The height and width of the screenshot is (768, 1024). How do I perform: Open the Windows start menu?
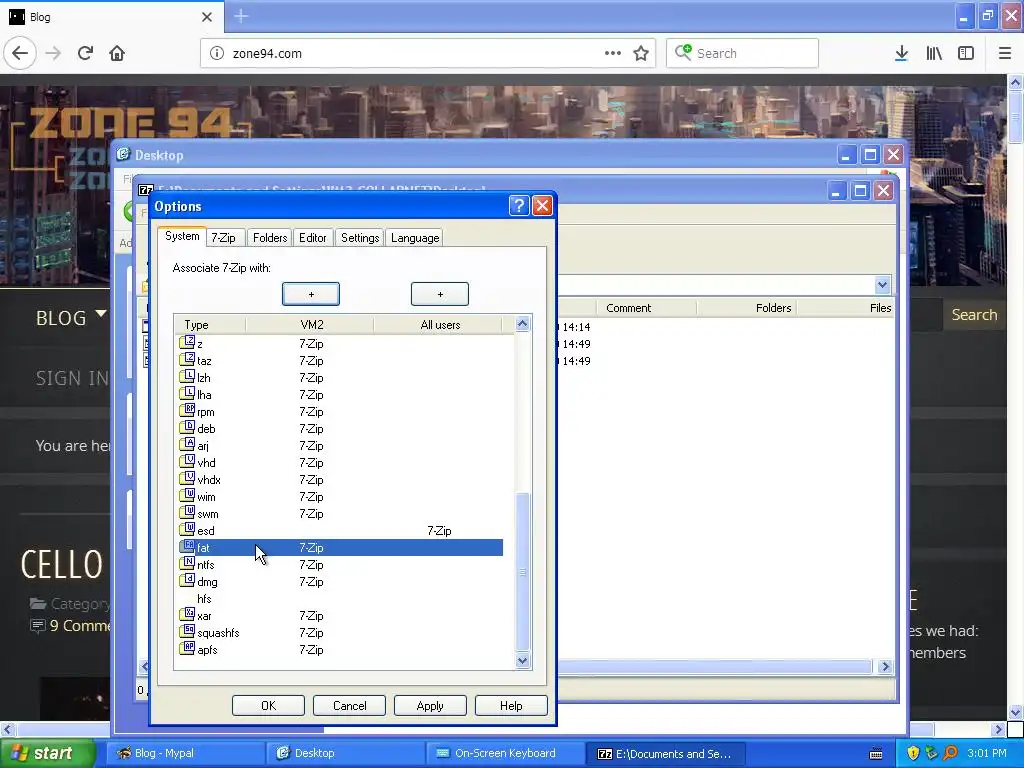click(47, 753)
